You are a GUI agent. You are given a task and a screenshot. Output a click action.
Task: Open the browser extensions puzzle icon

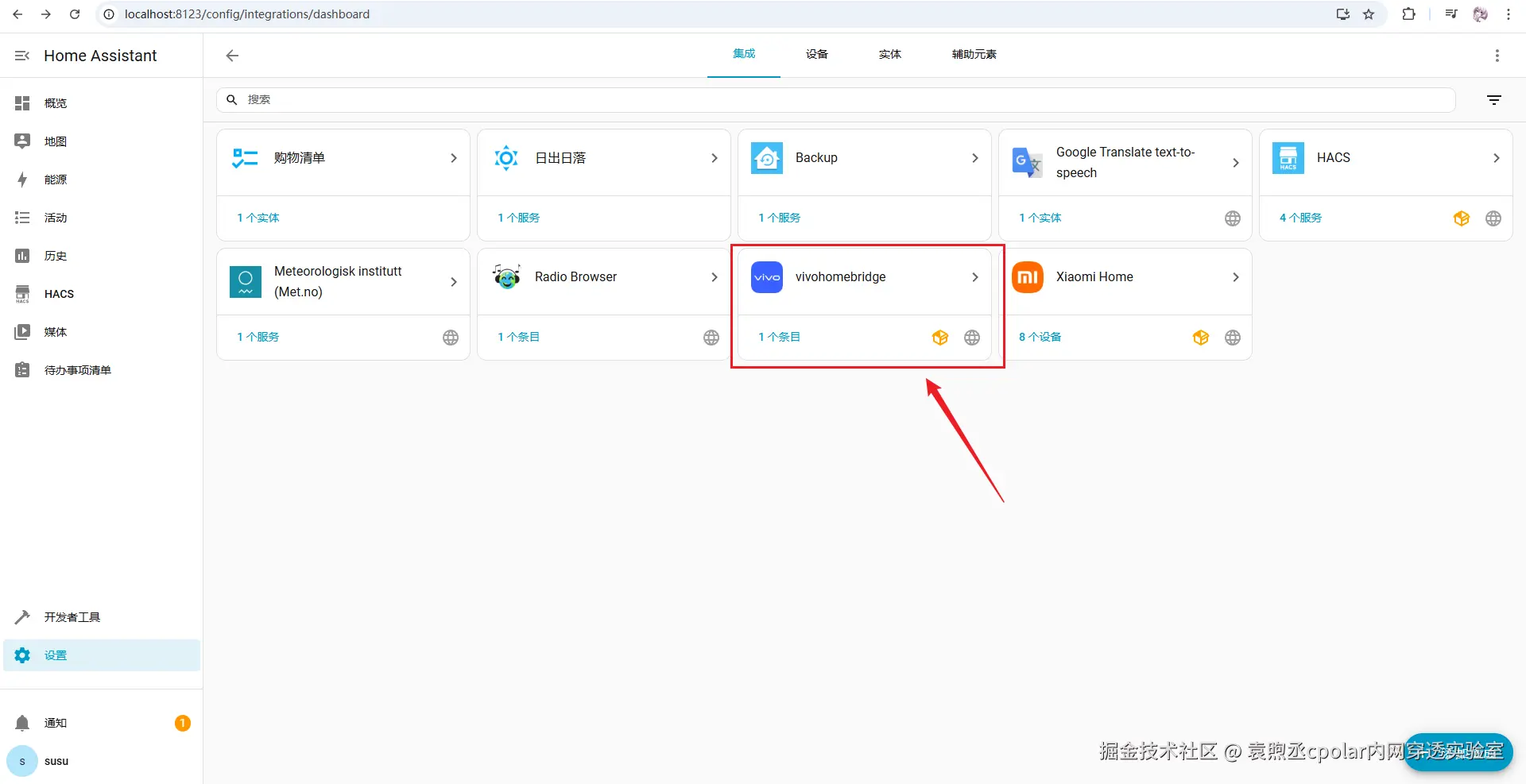[1408, 14]
